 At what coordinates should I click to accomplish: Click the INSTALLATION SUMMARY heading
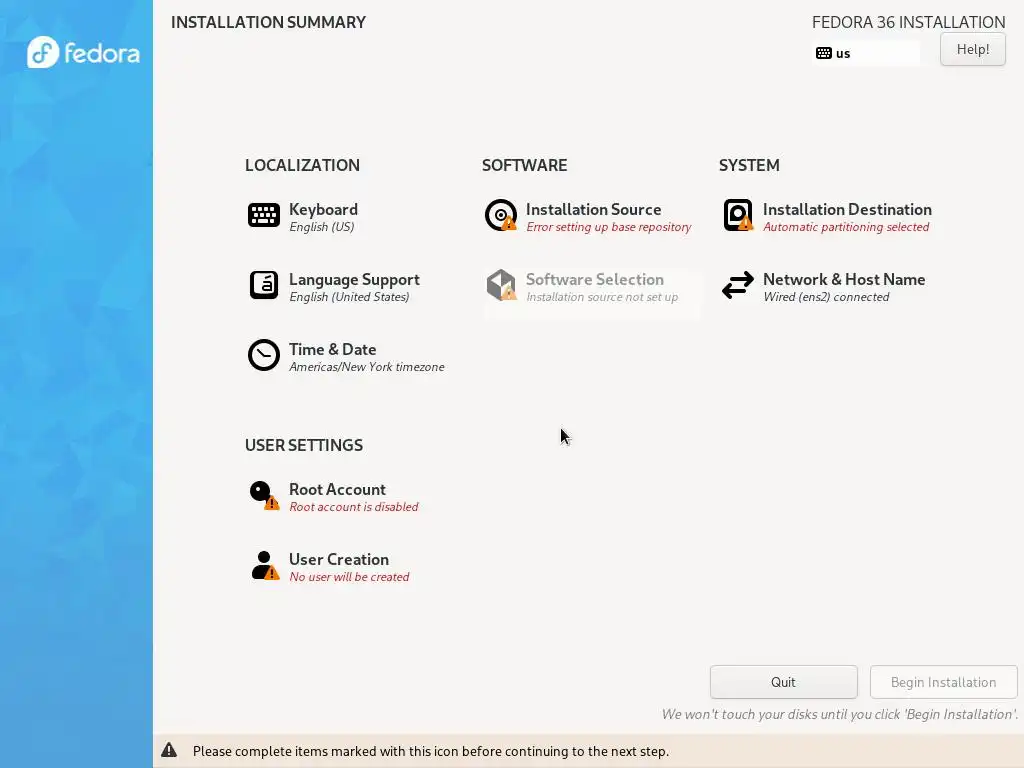point(268,22)
